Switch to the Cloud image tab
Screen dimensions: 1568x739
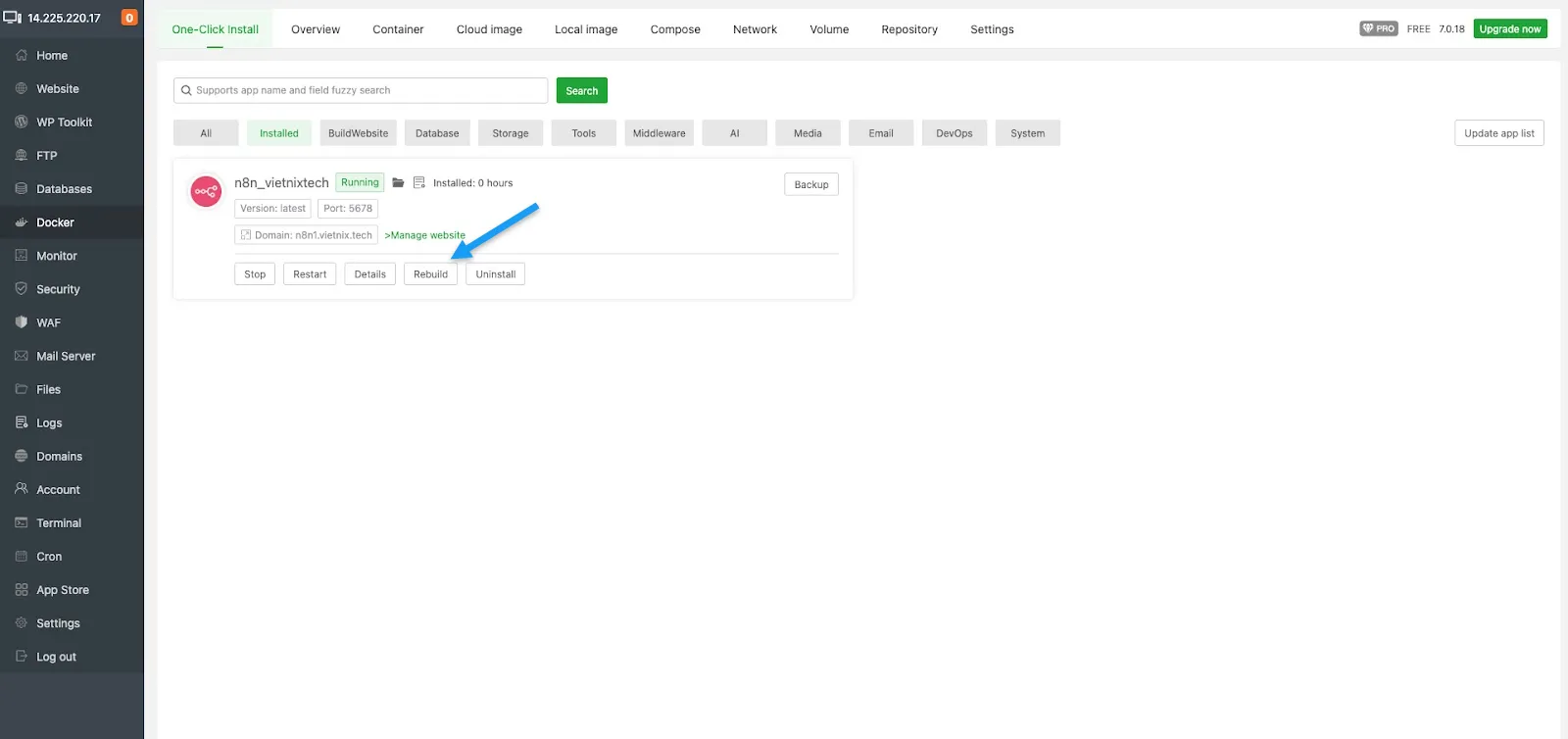tap(489, 29)
